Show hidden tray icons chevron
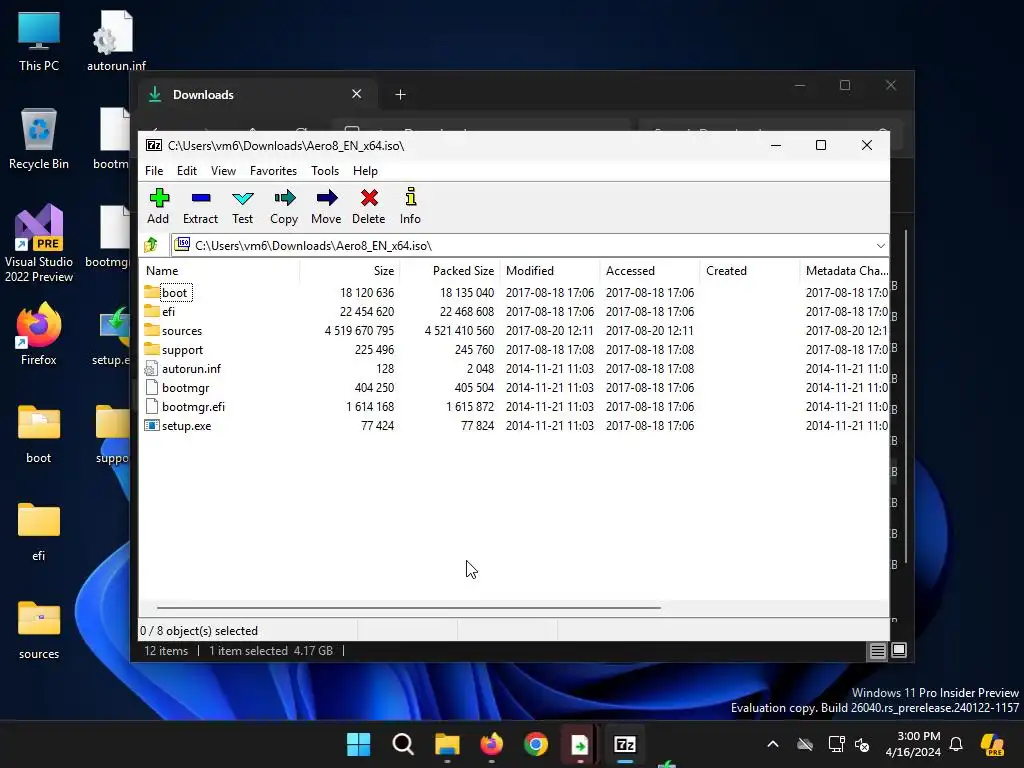Image resolution: width=1024 pixels, height=768 pixels. pyautogui.click(x=773, y=744)
